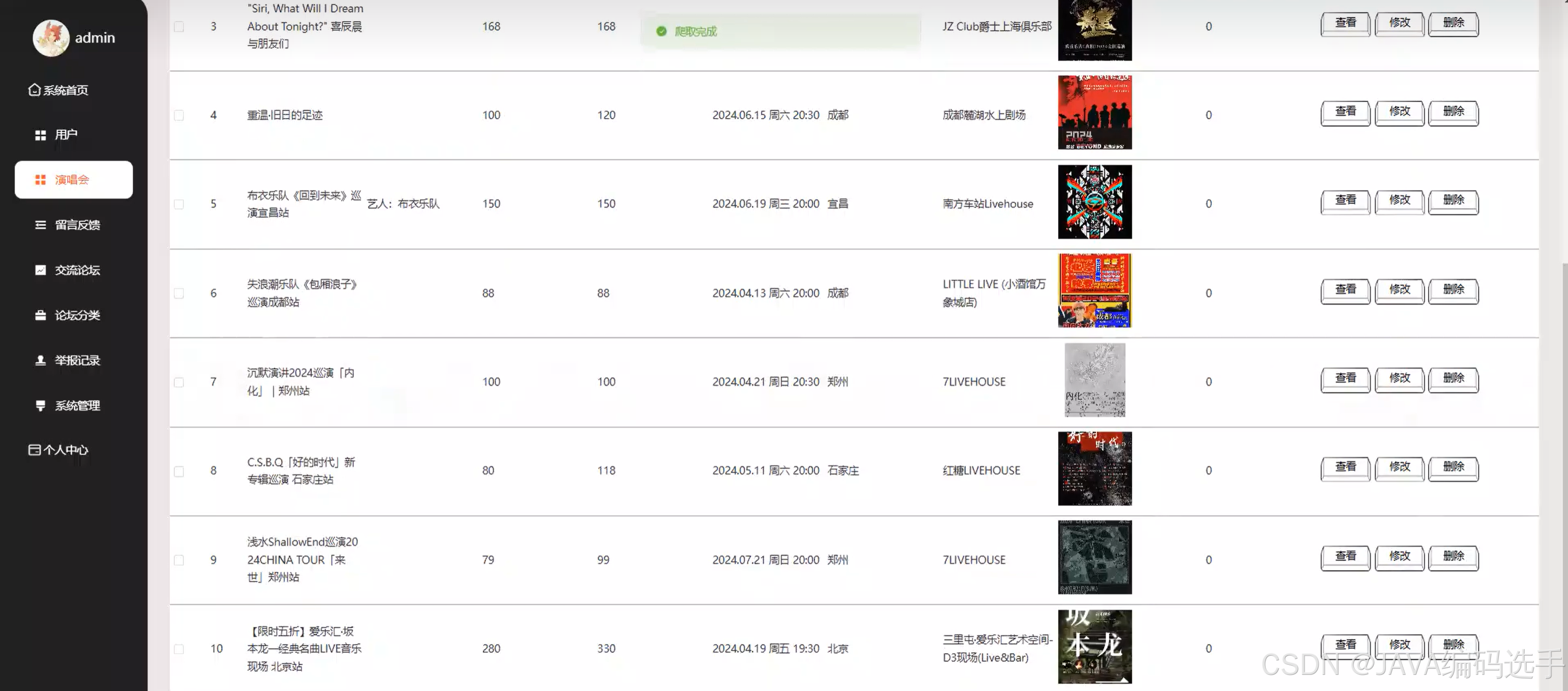
Task: Click the list icon beside 留言反馈
Action: point(40,225)
